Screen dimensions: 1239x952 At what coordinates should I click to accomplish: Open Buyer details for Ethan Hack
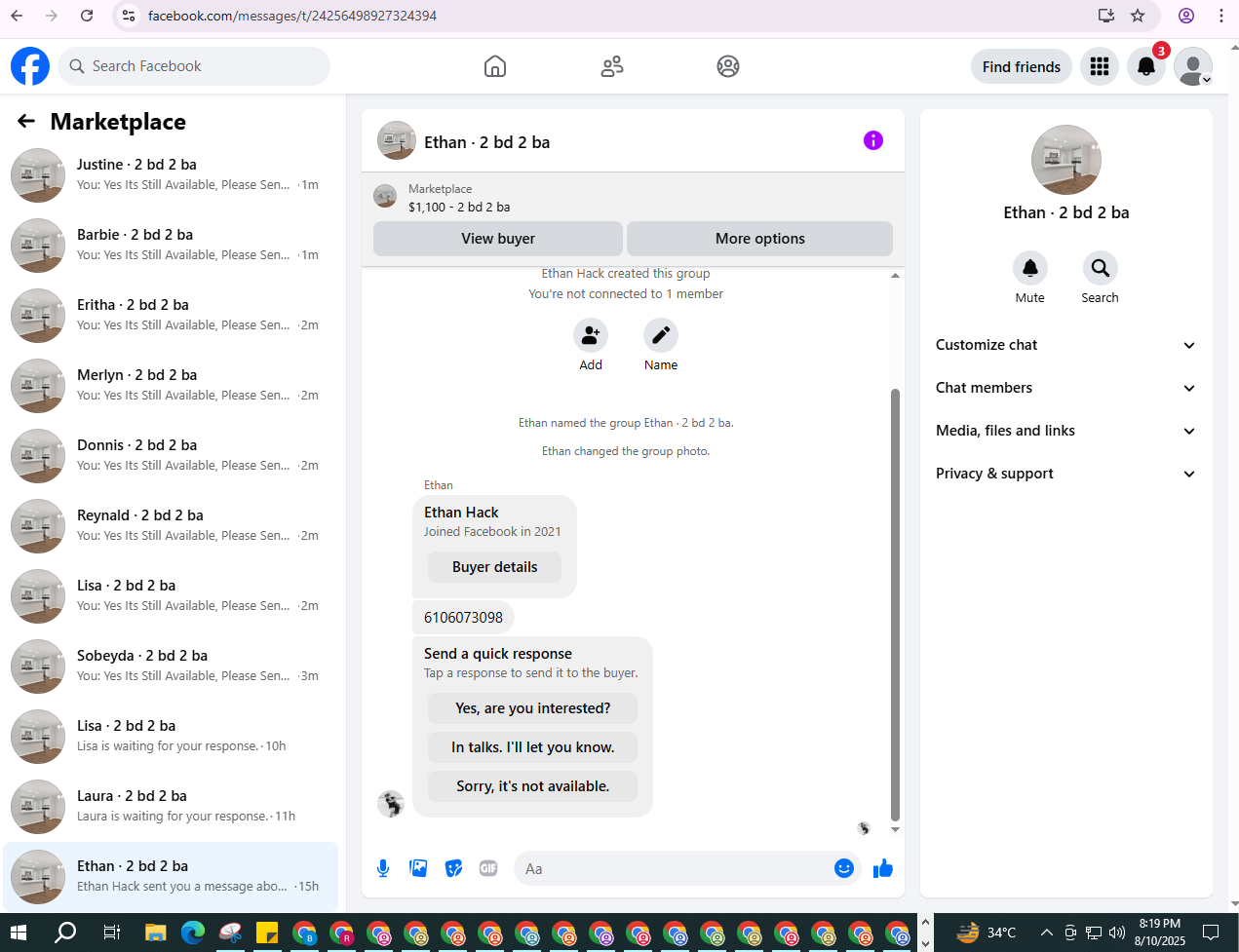[x=494, y=567]
